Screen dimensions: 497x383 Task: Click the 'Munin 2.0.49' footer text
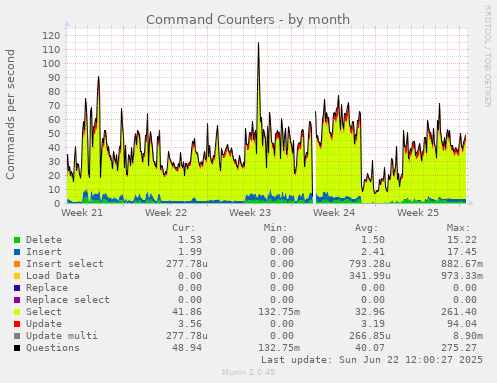tap(248, 372)
